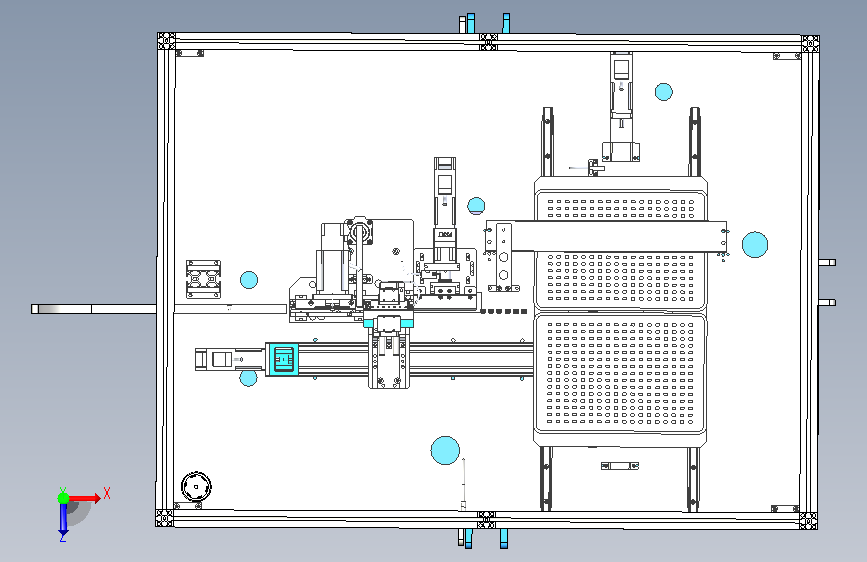Select the cyan circle beside the top-right motor
Screen dimensions: 867x562
coord(664,92)
